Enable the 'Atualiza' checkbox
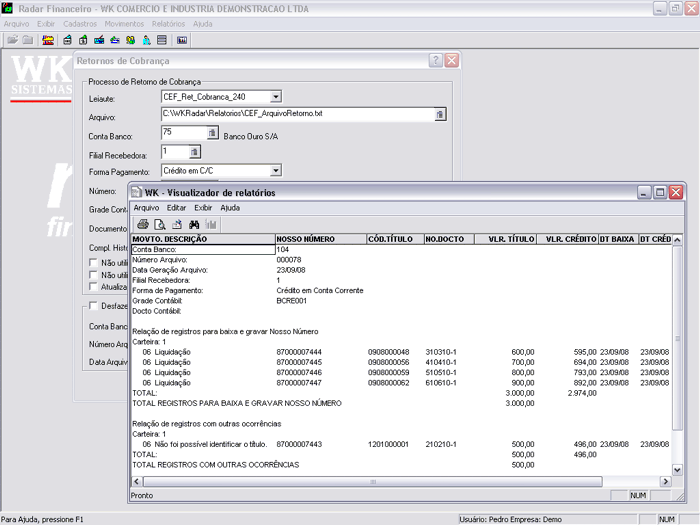The width and height of the screenshot is (700, 525). click(94, 286)
